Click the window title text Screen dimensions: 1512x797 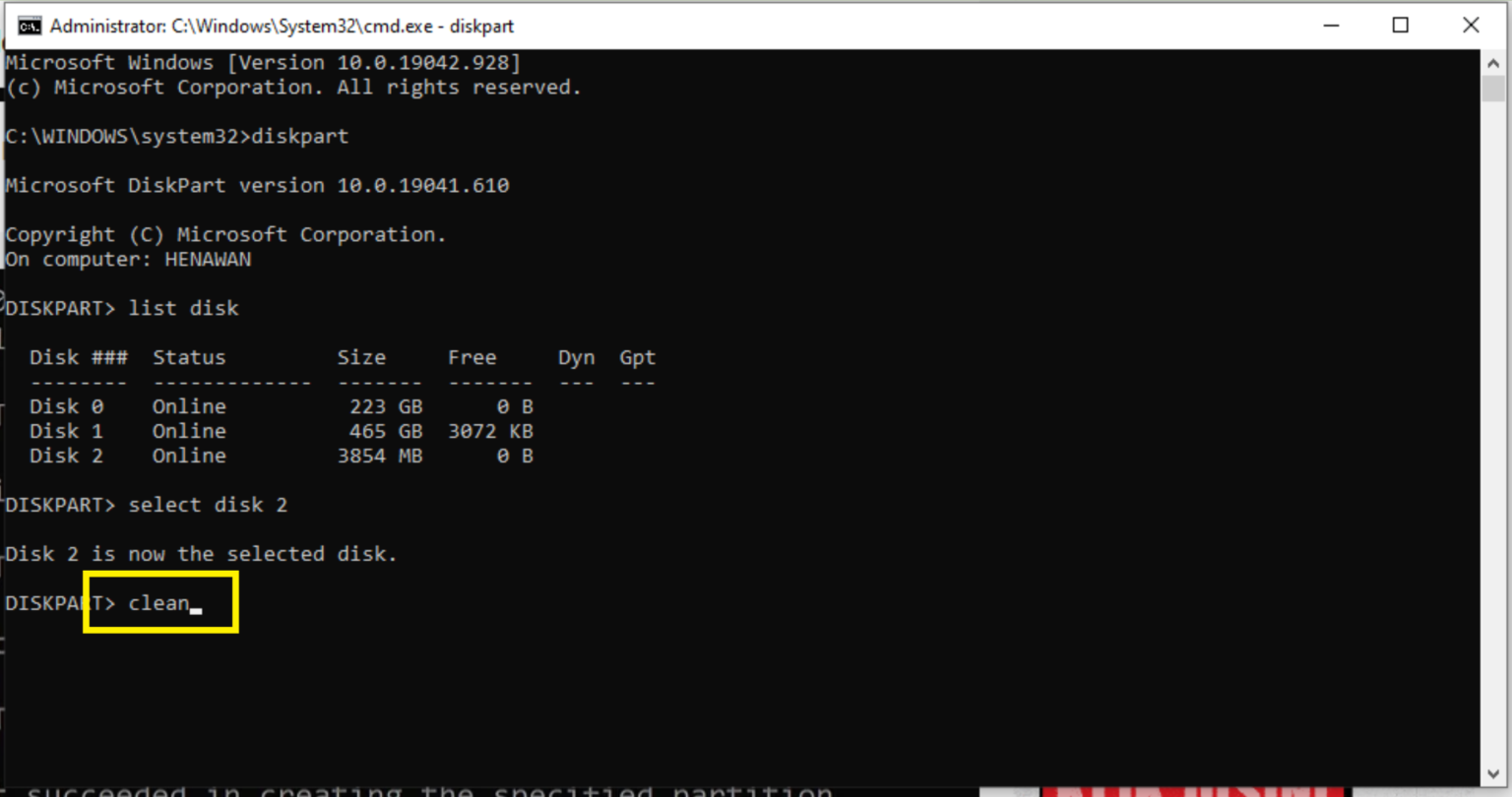tap(282, 26)
